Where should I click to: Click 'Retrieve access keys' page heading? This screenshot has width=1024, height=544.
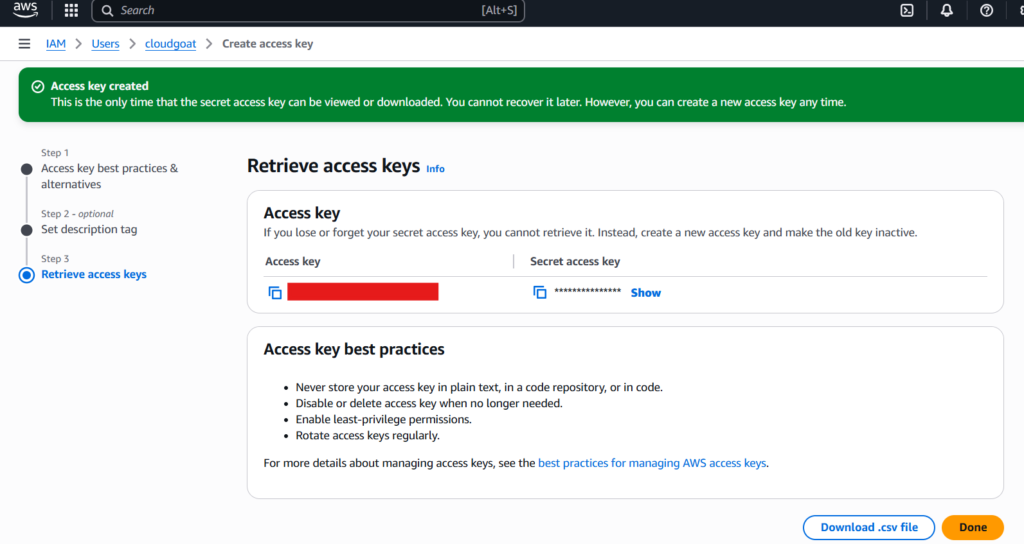[333, 166]
